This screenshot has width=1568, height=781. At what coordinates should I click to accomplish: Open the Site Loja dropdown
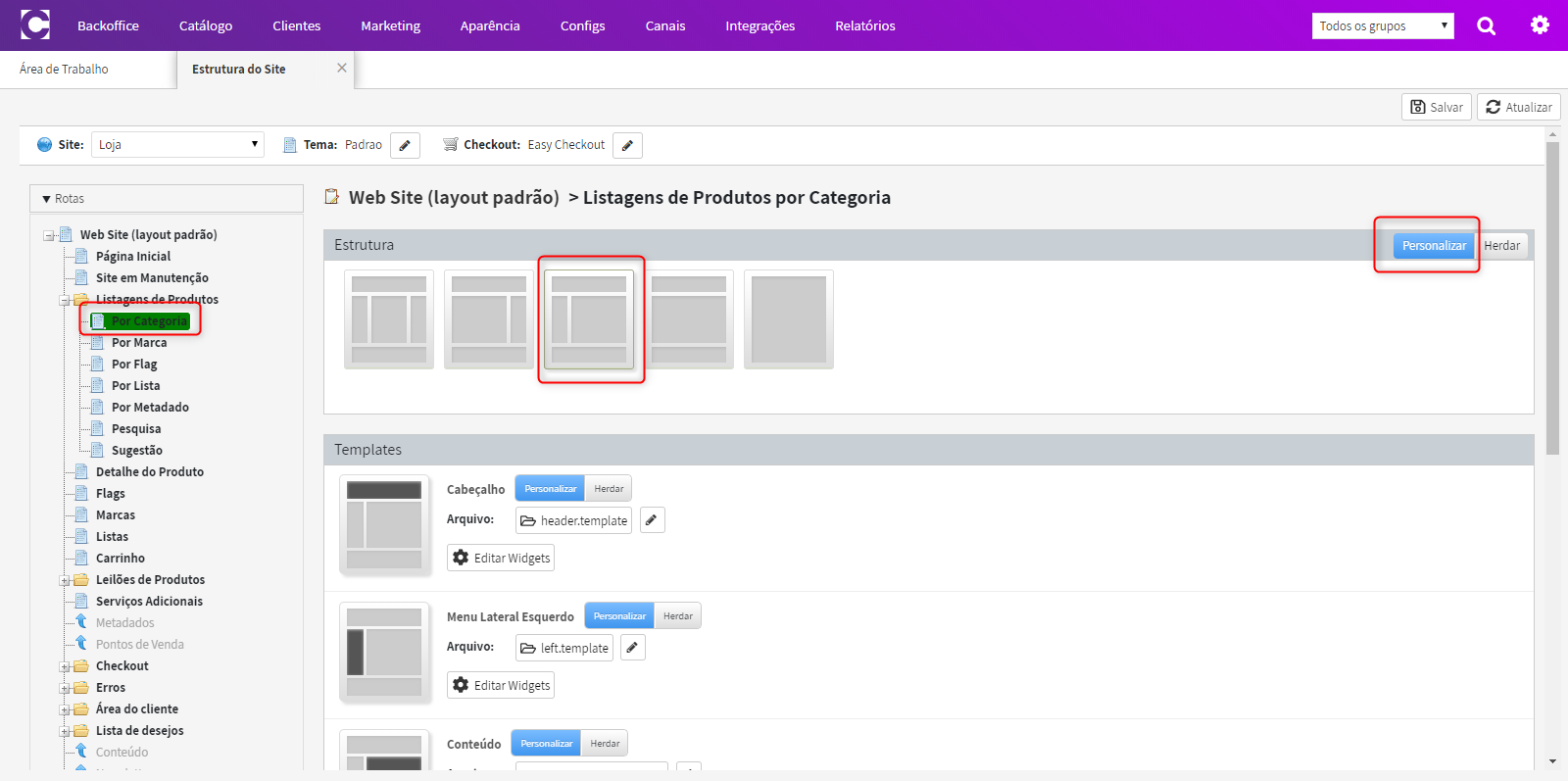coord(177,144)
